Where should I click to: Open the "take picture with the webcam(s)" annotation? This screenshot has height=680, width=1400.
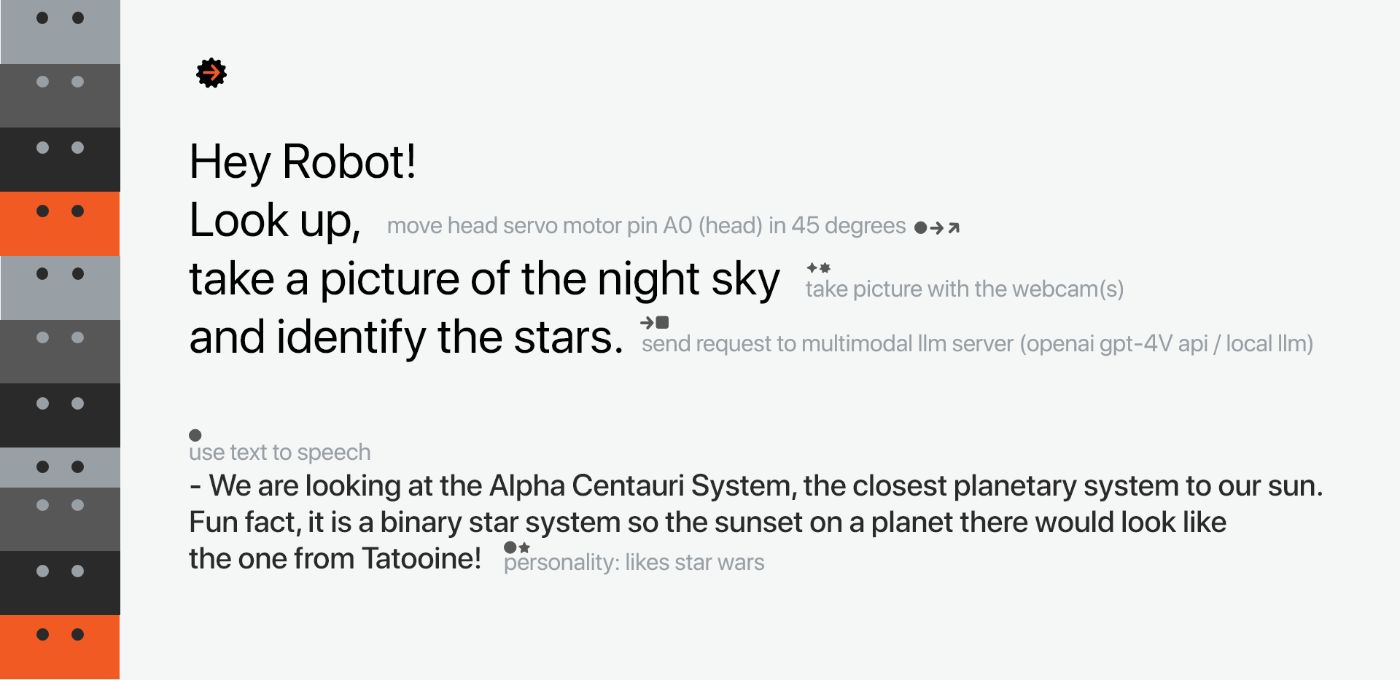(964, 290)
